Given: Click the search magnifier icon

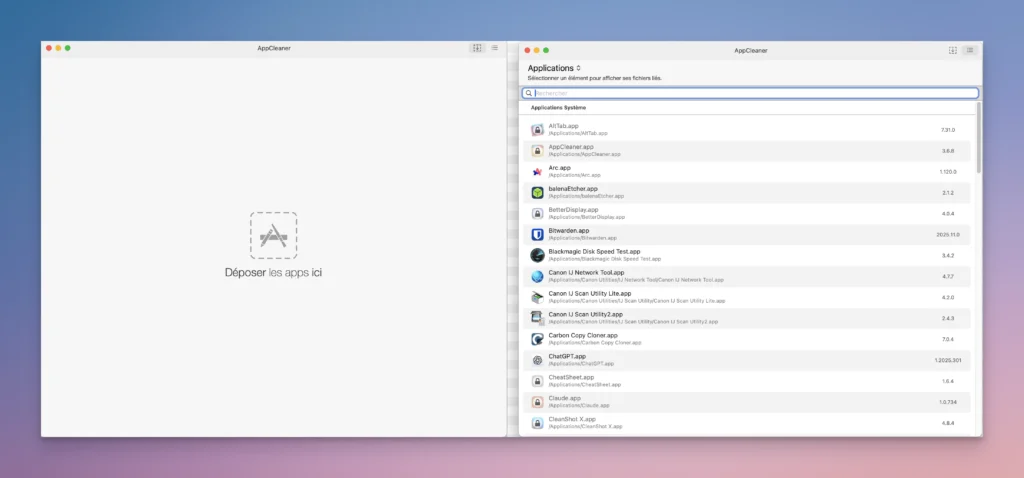Looking at the screenshot, I should [x=529, y=93].
